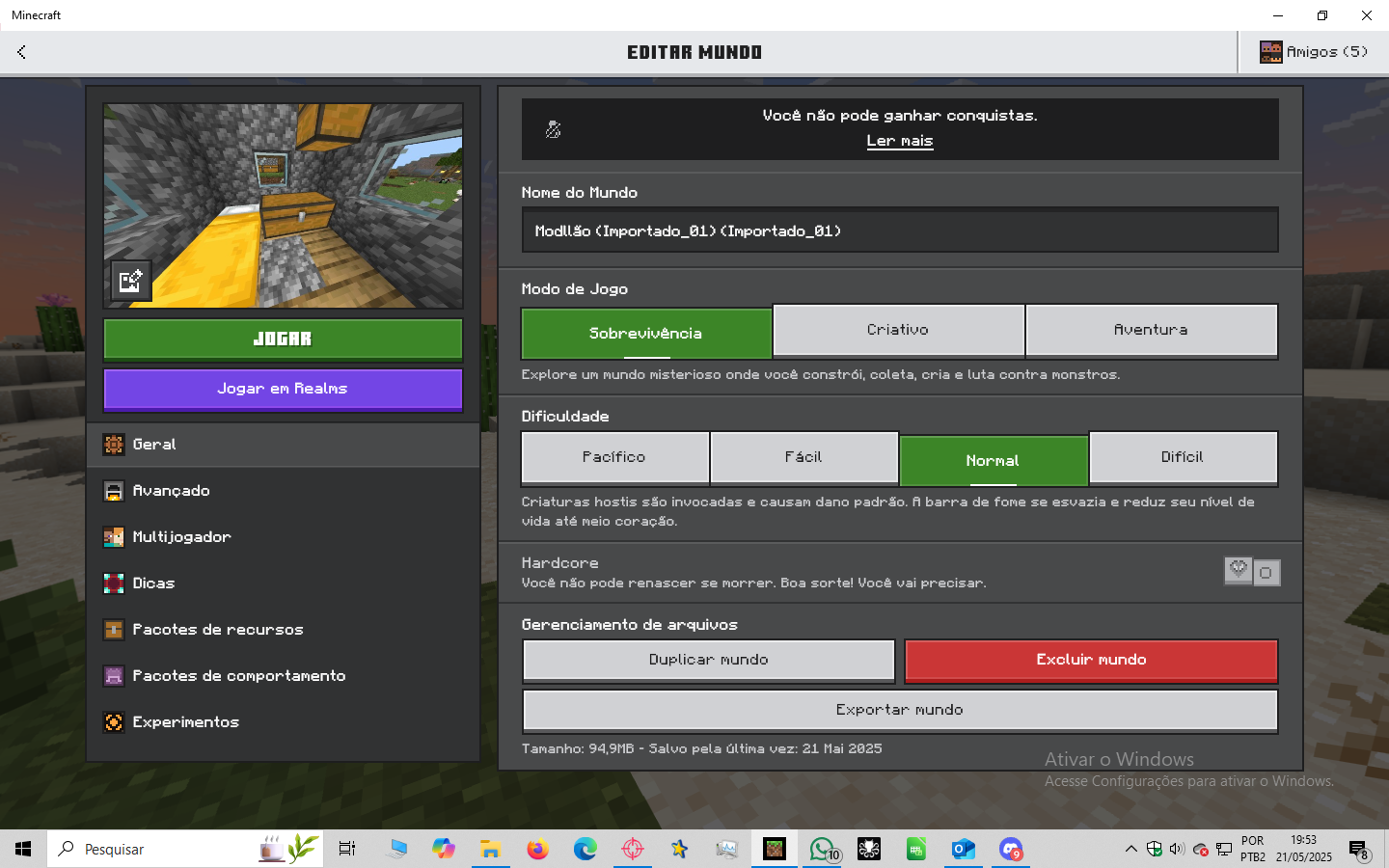
Task: Click the Nome do Mundo text field
Action: point(899,231)
